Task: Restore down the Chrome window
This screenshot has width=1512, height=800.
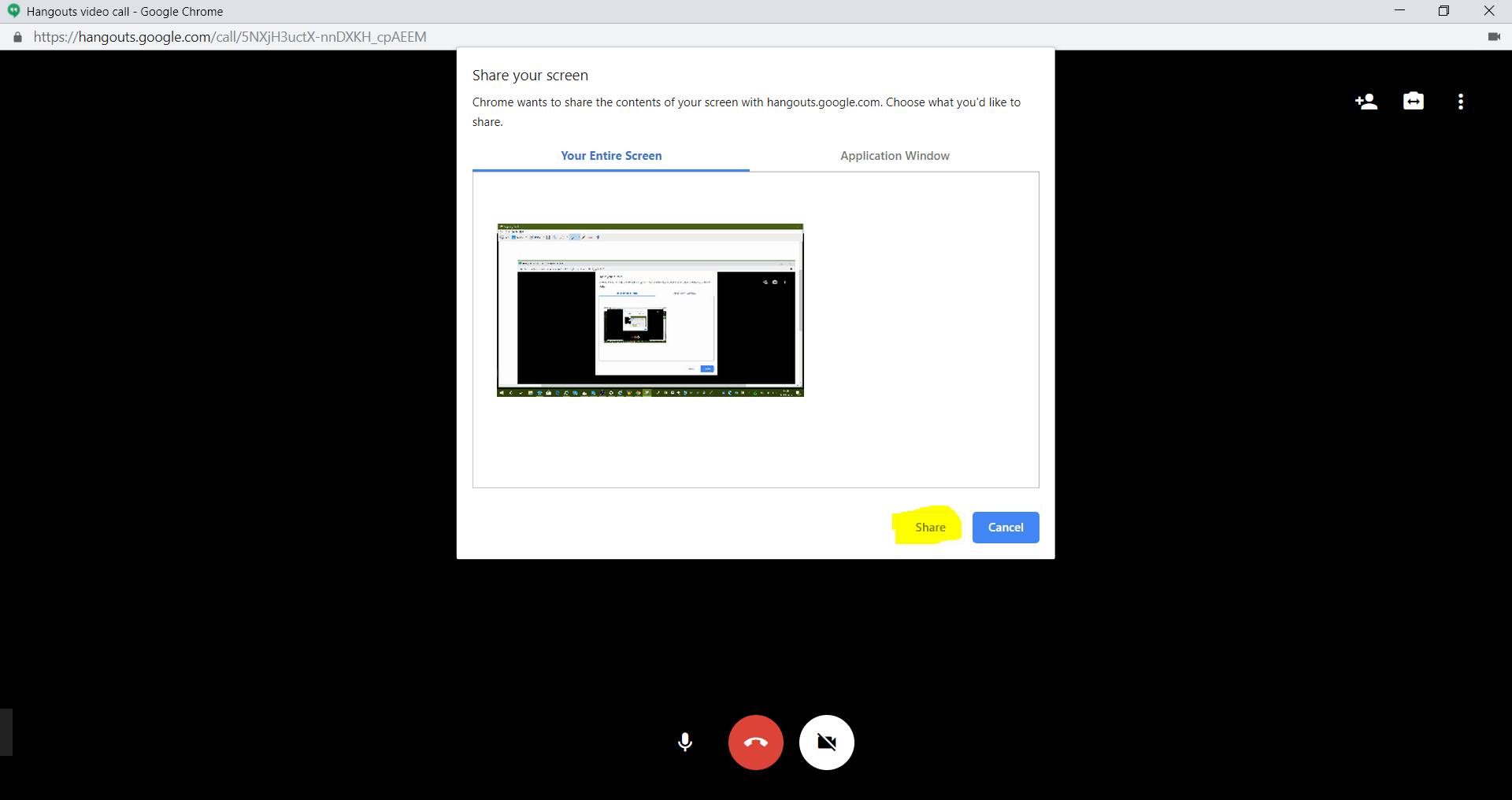Action: click(1443, 11)
